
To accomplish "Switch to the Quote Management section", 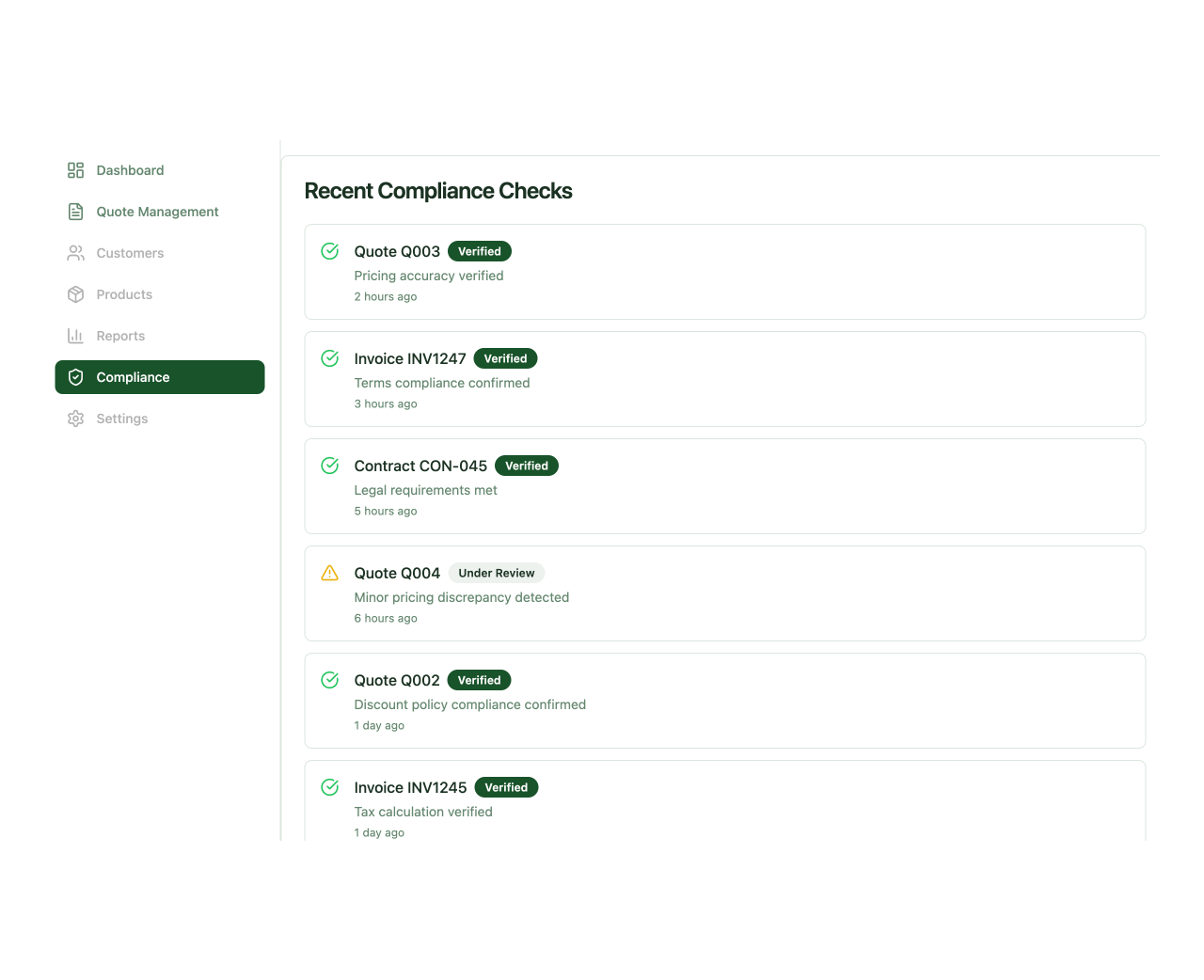I will pyautogui.click(x=156, y=212).
